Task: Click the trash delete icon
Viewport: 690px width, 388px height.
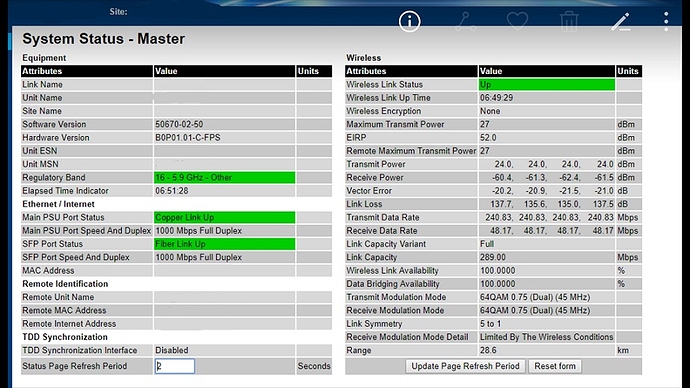Action: pos(569,22)
